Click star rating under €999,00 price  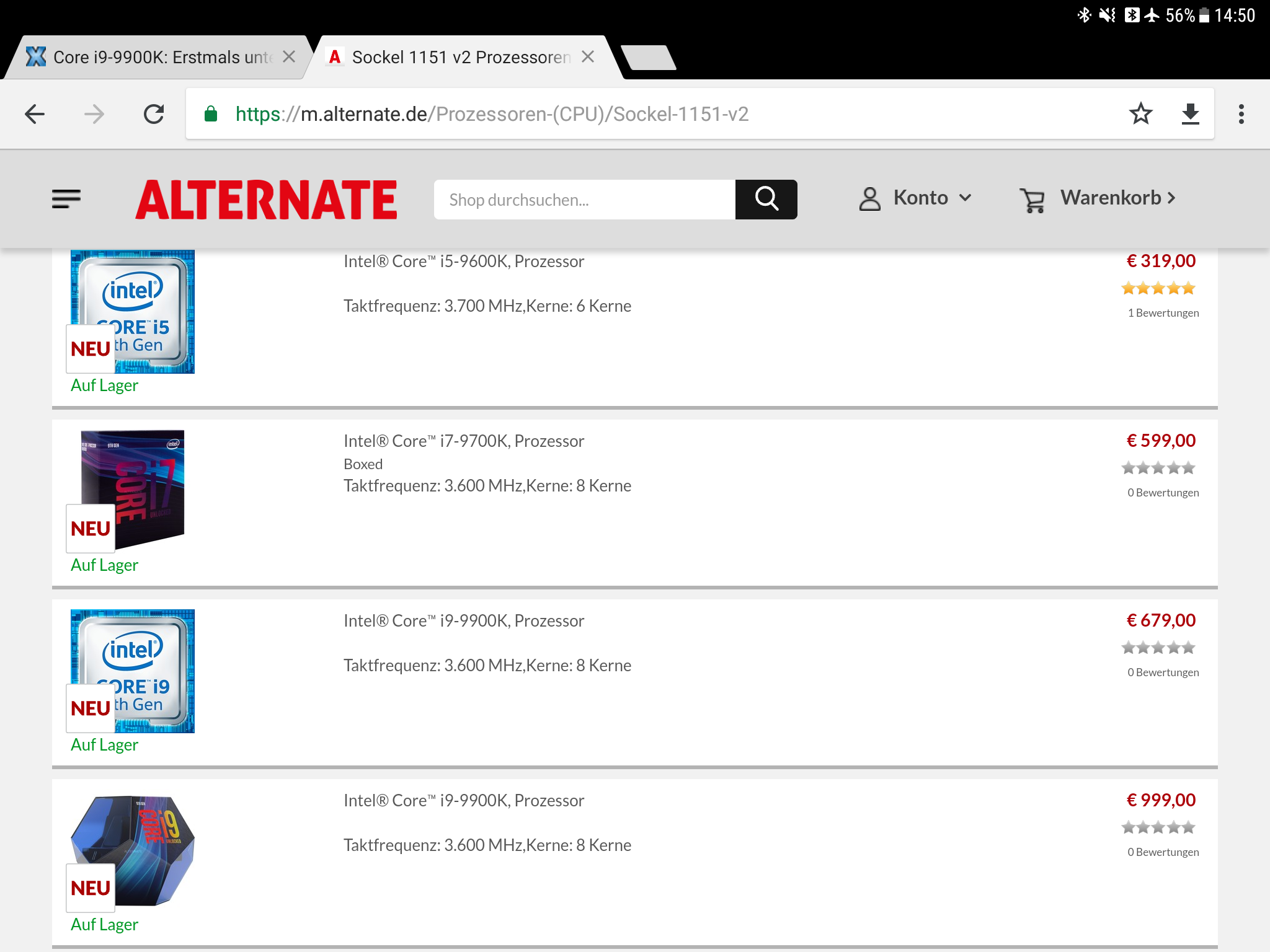[x=1158, y=827]
